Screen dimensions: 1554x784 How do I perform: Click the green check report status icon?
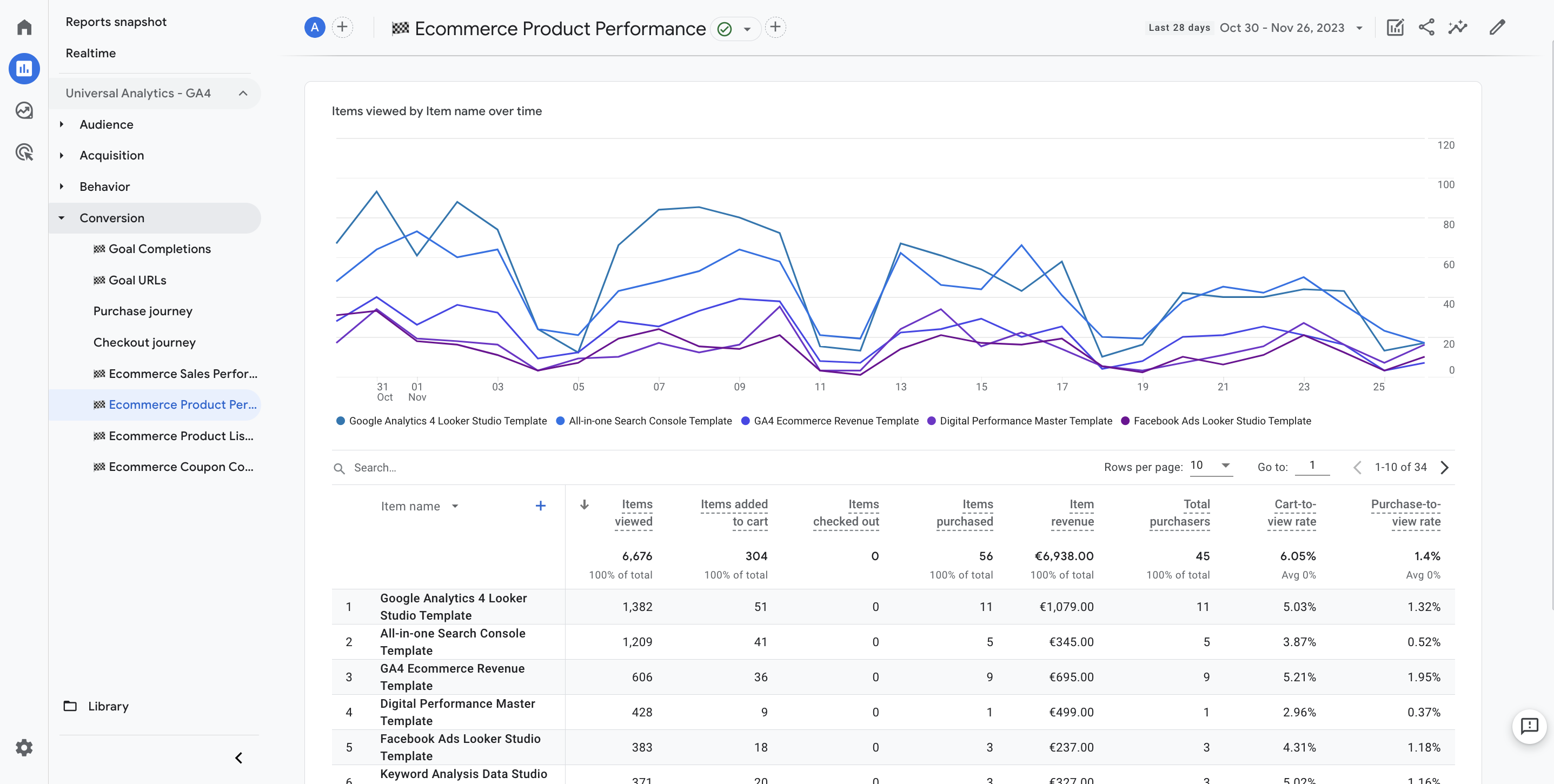pos(725,28)
